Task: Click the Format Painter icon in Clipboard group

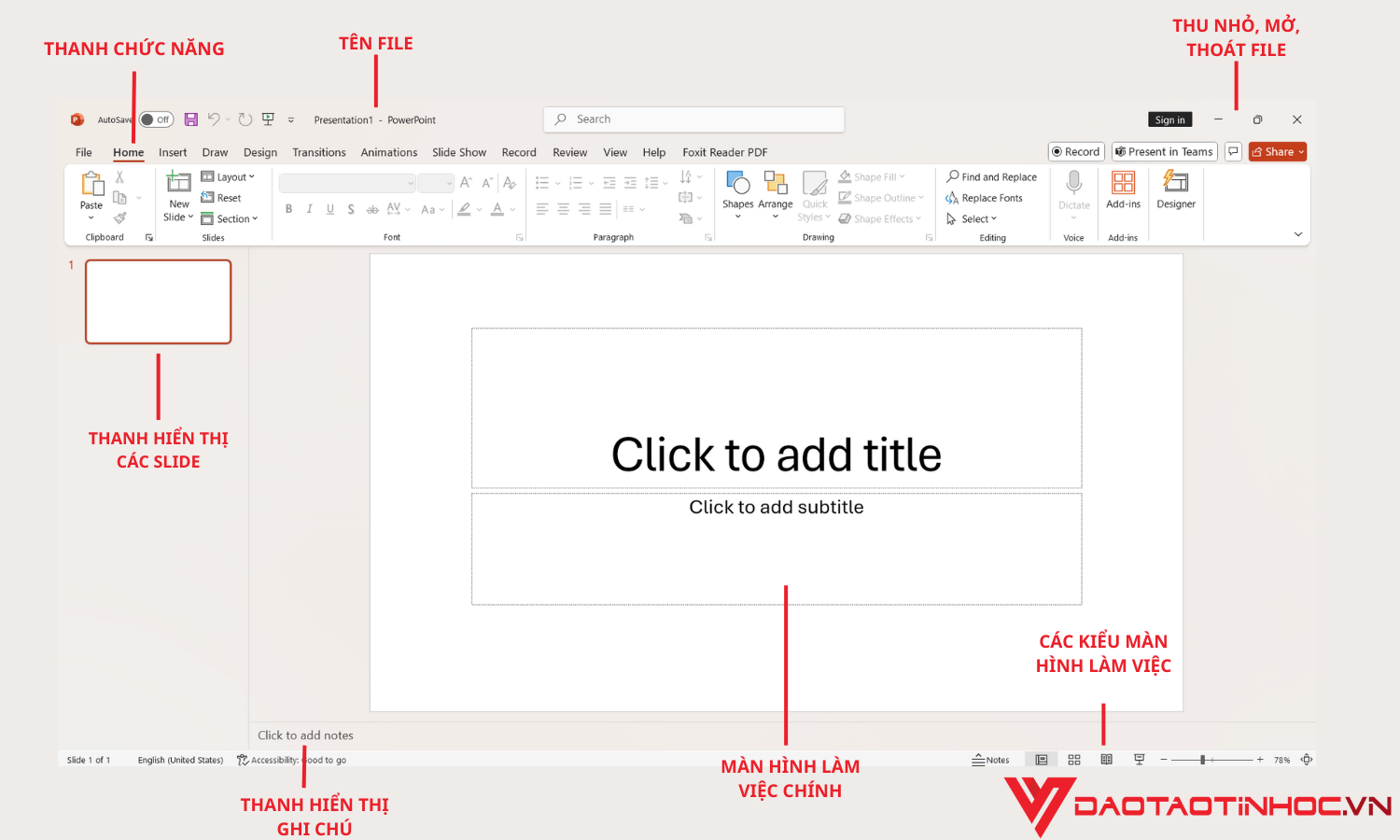Action: click(x=119, y=217)
